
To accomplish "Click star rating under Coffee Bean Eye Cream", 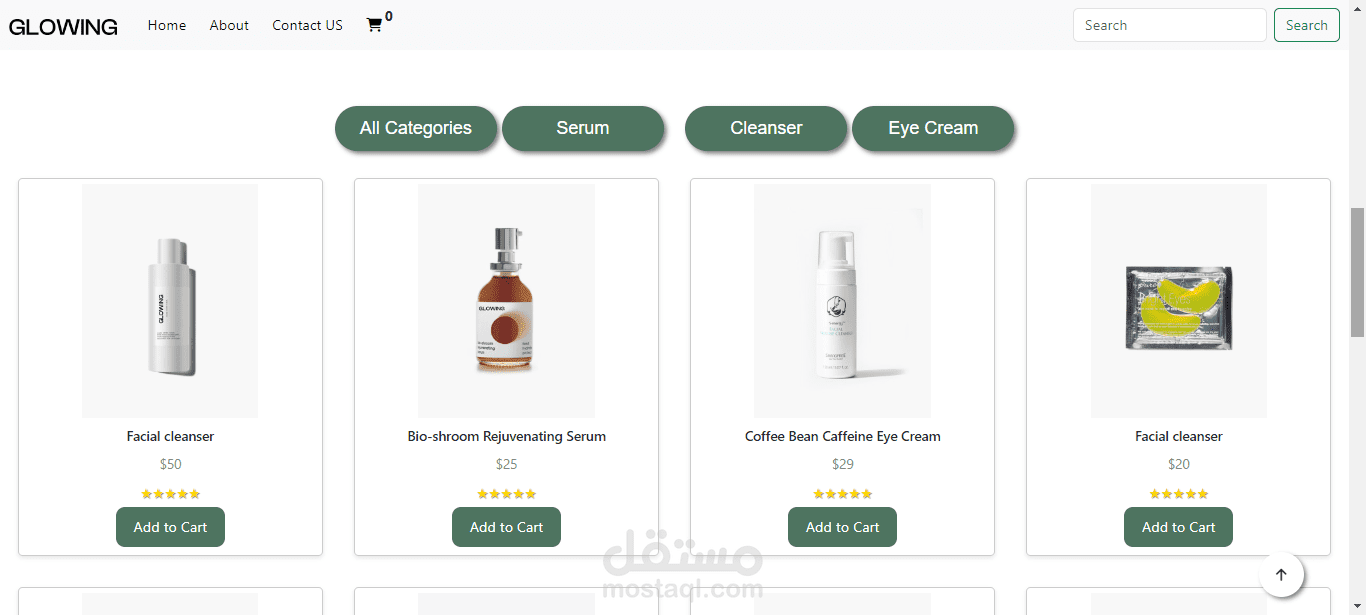I will (842, 494).
